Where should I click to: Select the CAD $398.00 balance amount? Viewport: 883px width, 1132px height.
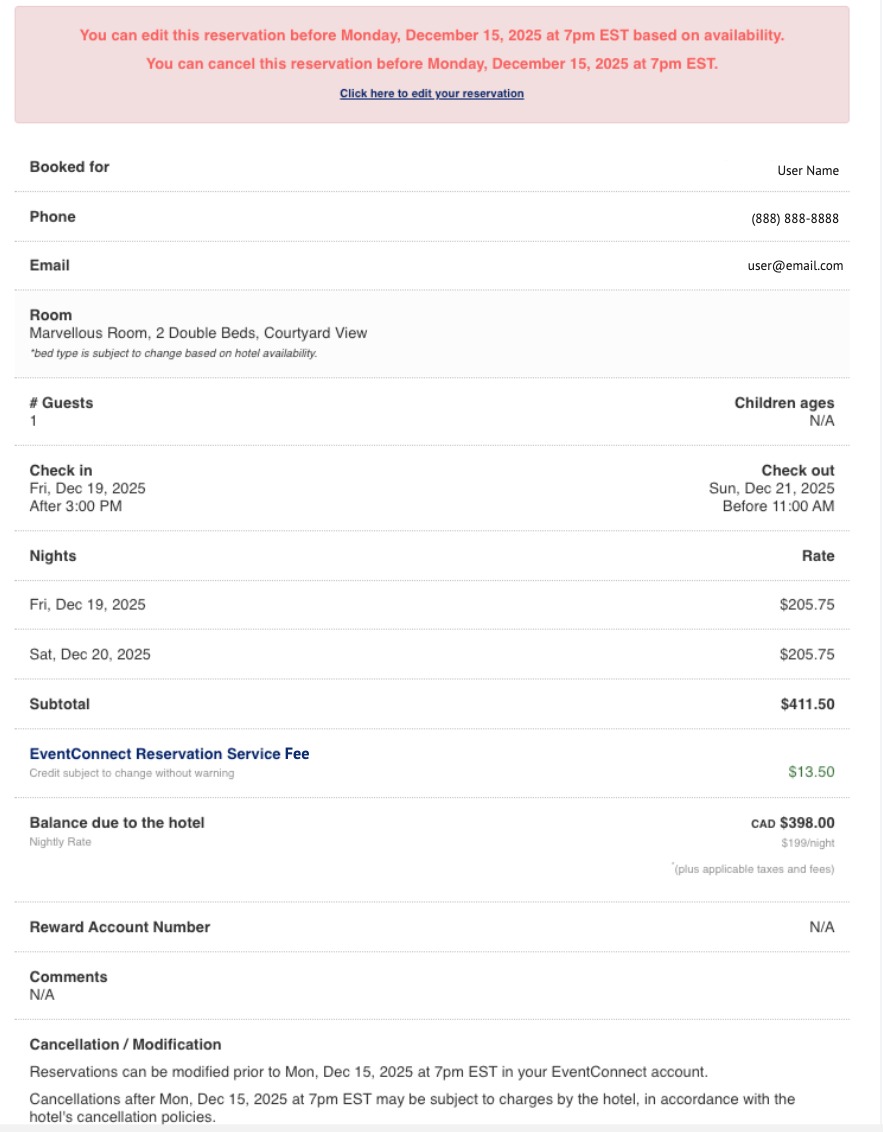792,823
